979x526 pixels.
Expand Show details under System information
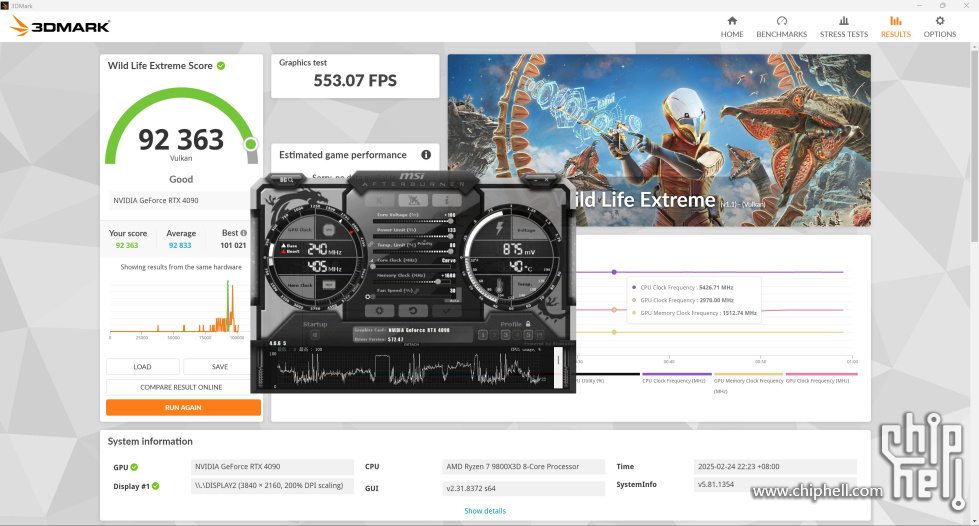(485, 511)
